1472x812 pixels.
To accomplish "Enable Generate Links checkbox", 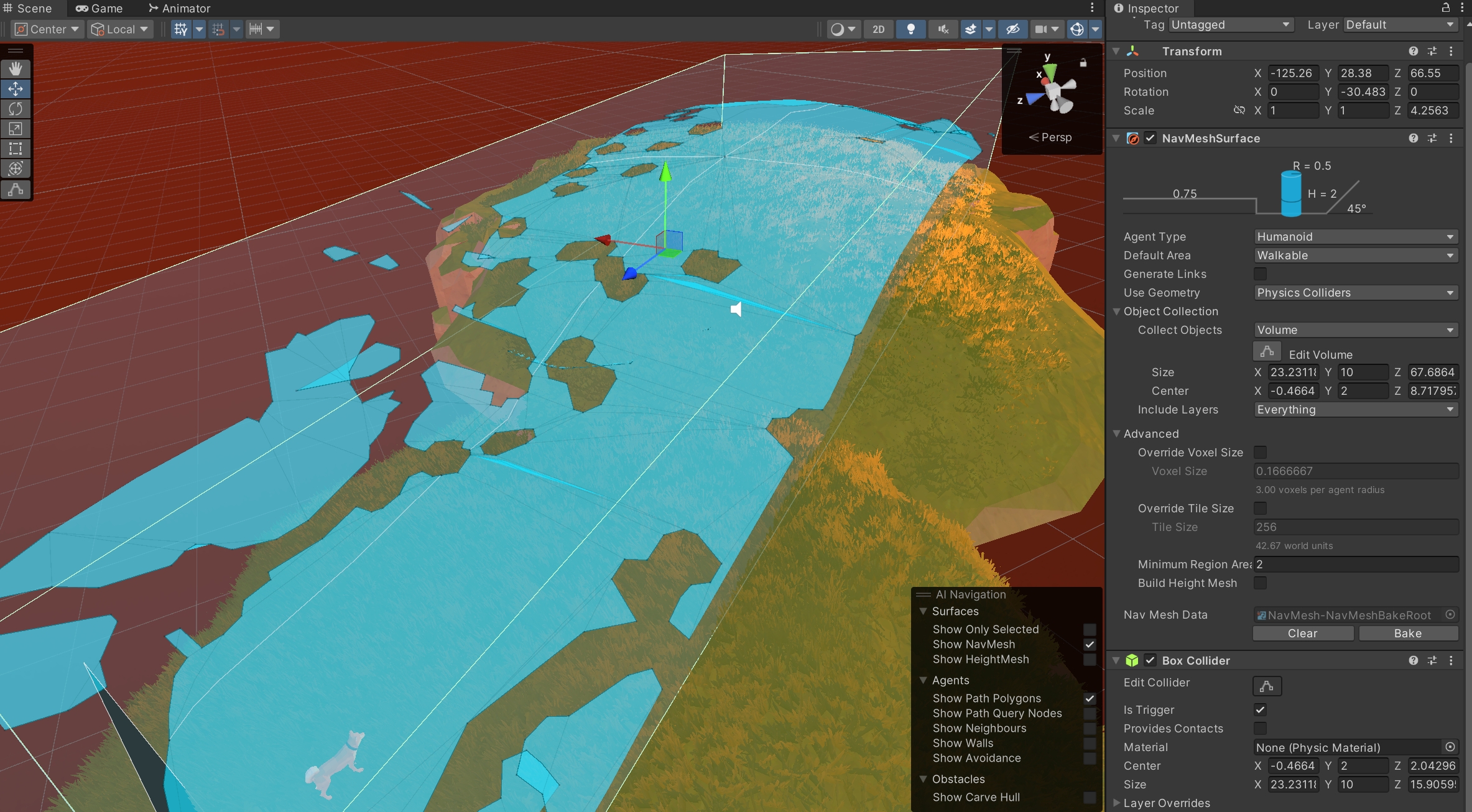I will pyautogui.click(x=1260, y=274).
